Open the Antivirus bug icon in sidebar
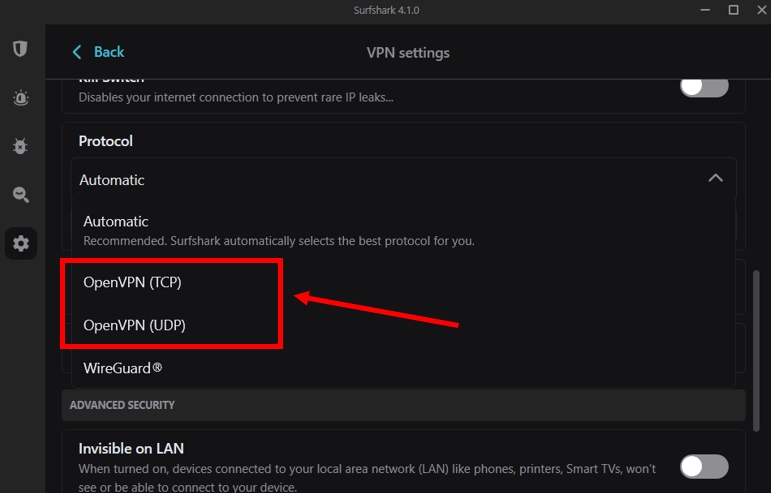771x493 pixels. tap(20, 146)
